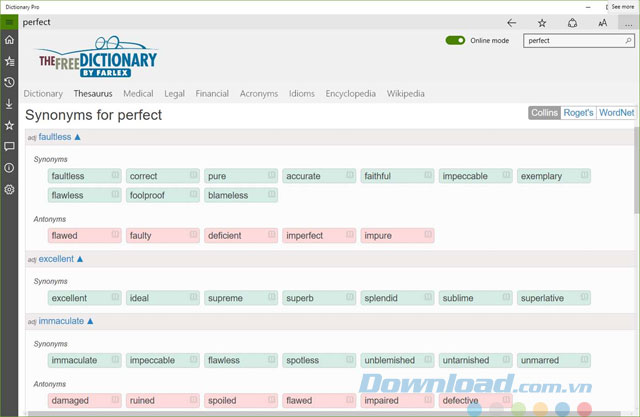
Task: Click the search magnifier icon
Action: (x=628, y=40)
